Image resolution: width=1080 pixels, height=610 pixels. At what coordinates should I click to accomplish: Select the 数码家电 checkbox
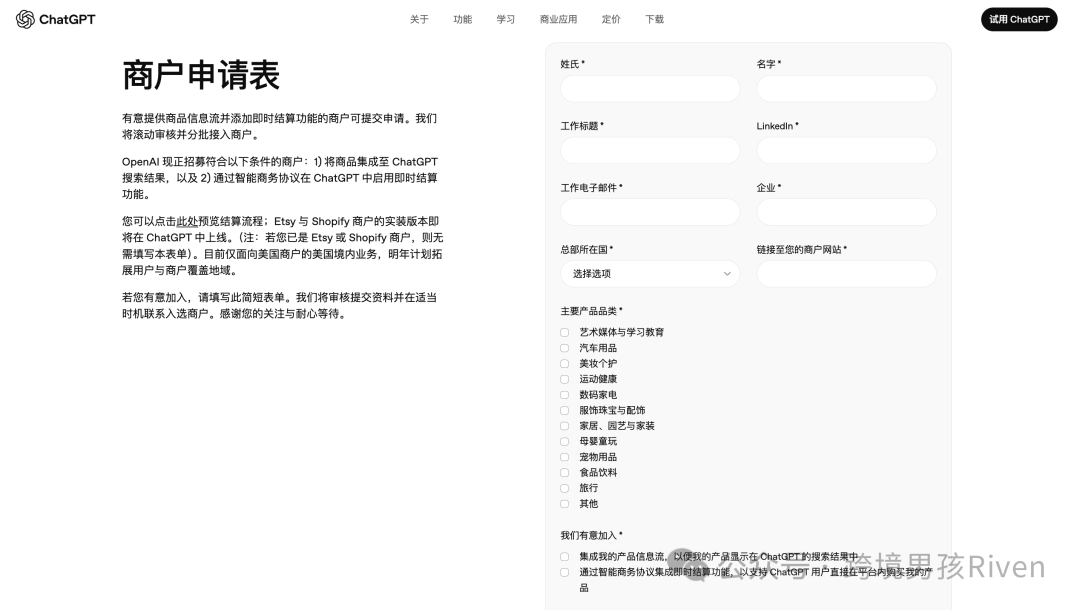(565, 395)
